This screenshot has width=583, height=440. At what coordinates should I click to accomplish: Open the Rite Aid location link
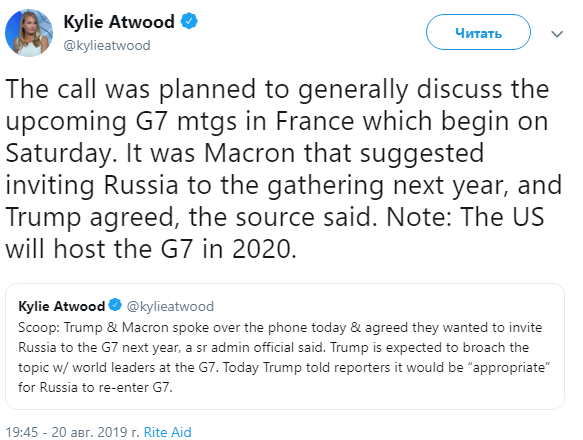[167, 432]
